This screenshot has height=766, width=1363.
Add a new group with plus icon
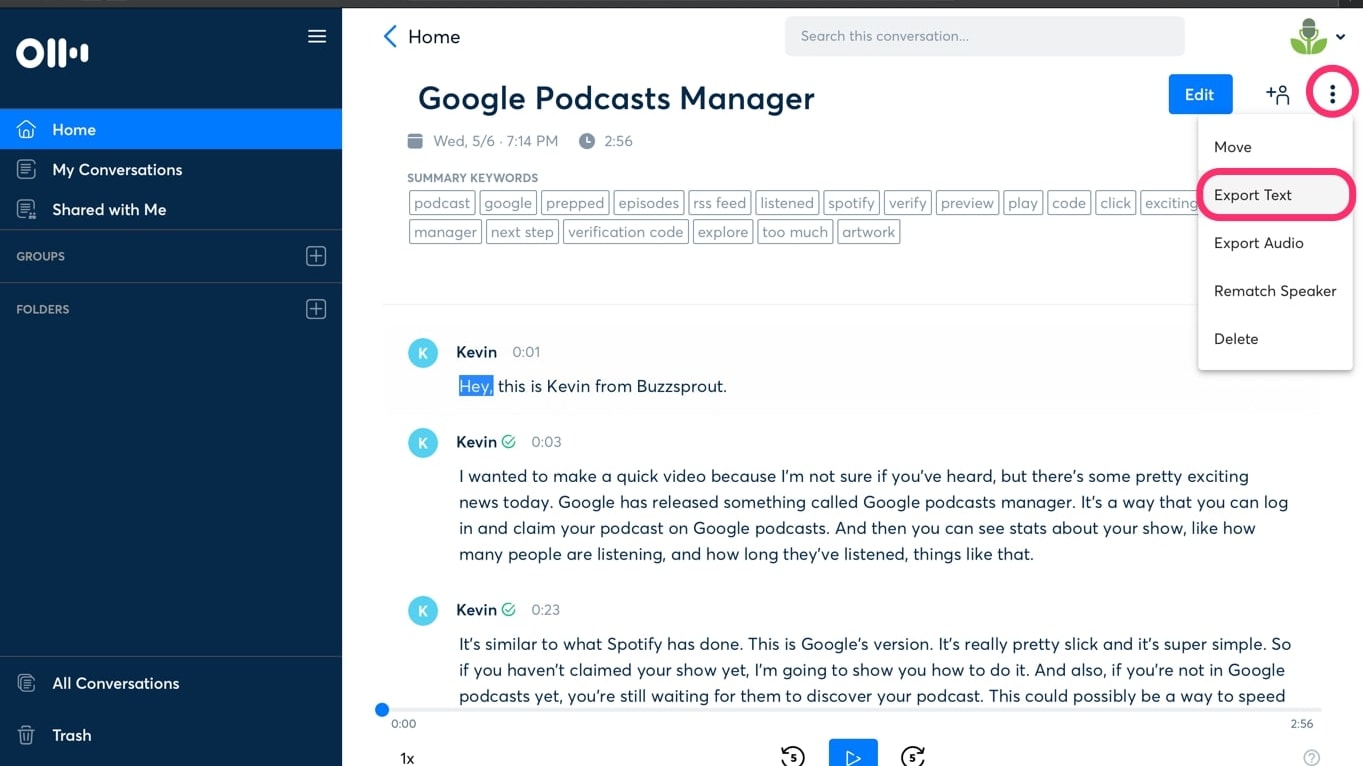pyautogui.click(x=316, y=256)
